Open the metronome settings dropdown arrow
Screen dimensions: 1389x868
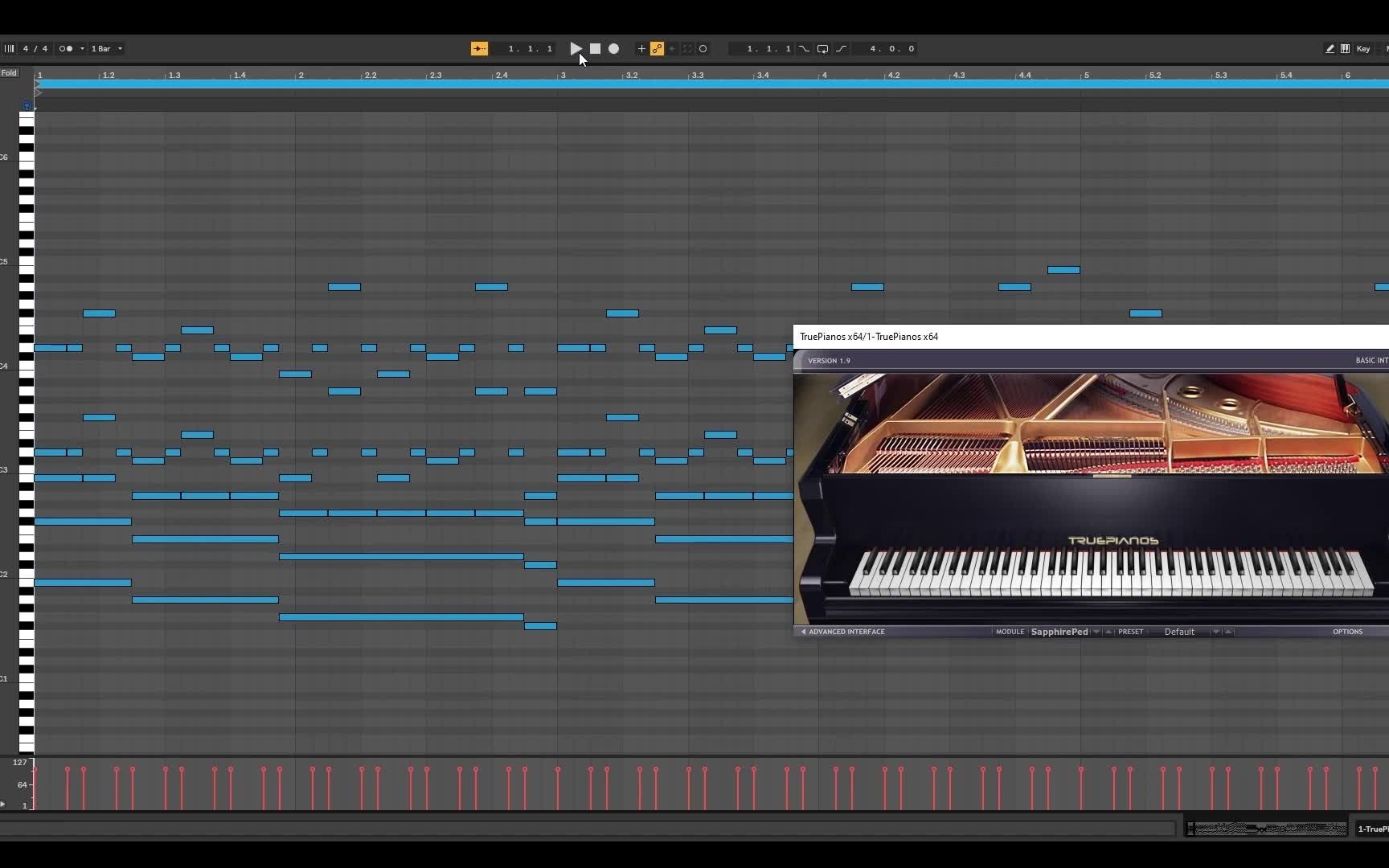click(x=82, y=48)
